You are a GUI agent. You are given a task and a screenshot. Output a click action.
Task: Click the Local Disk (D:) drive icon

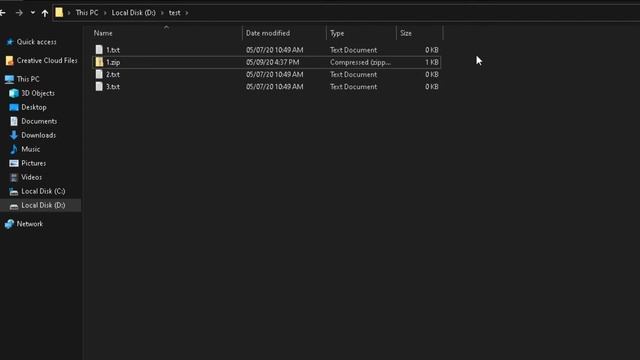[14, 206]
